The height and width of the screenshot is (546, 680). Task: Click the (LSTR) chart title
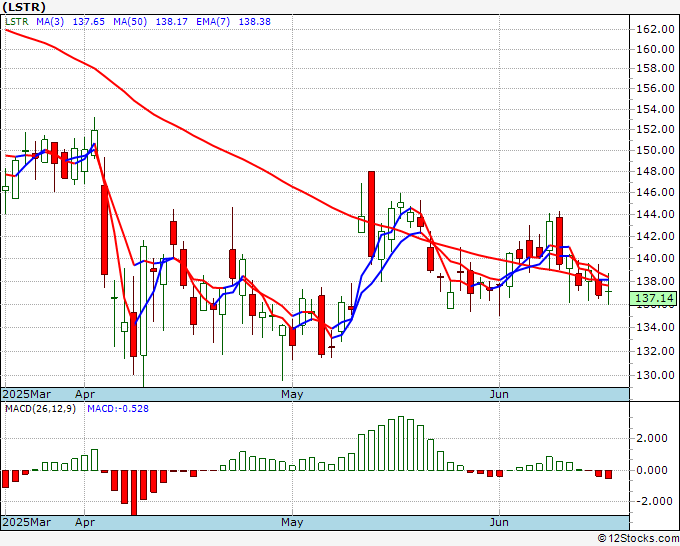24,7
